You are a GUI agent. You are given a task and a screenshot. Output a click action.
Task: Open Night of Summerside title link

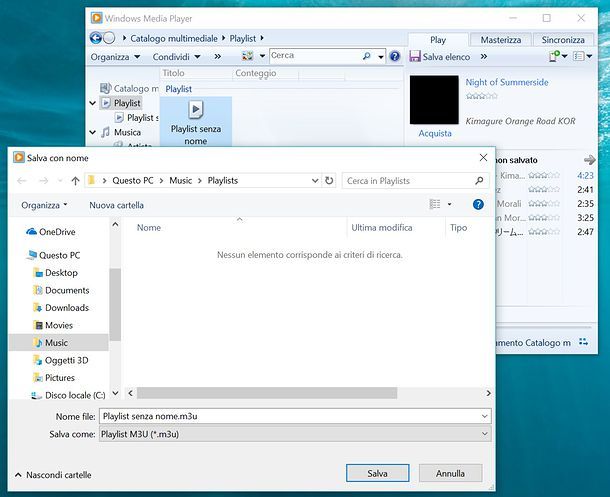click(507, 82)
